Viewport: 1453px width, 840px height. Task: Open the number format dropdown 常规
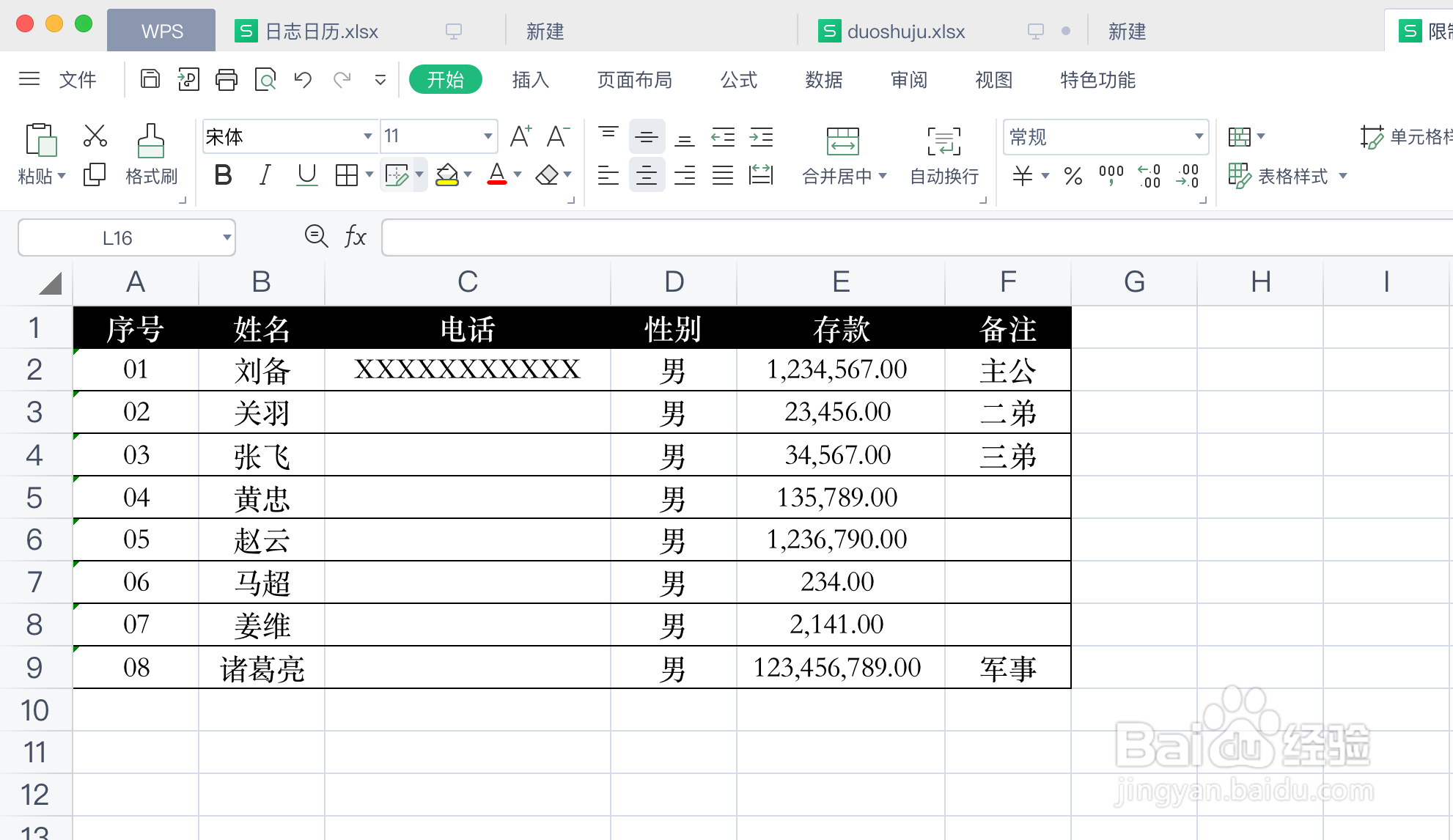(x=1199, y=136)
